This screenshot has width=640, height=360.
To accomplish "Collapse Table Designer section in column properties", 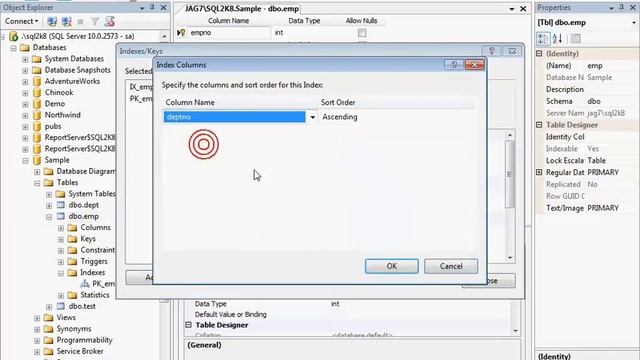I will coord(189,325).
